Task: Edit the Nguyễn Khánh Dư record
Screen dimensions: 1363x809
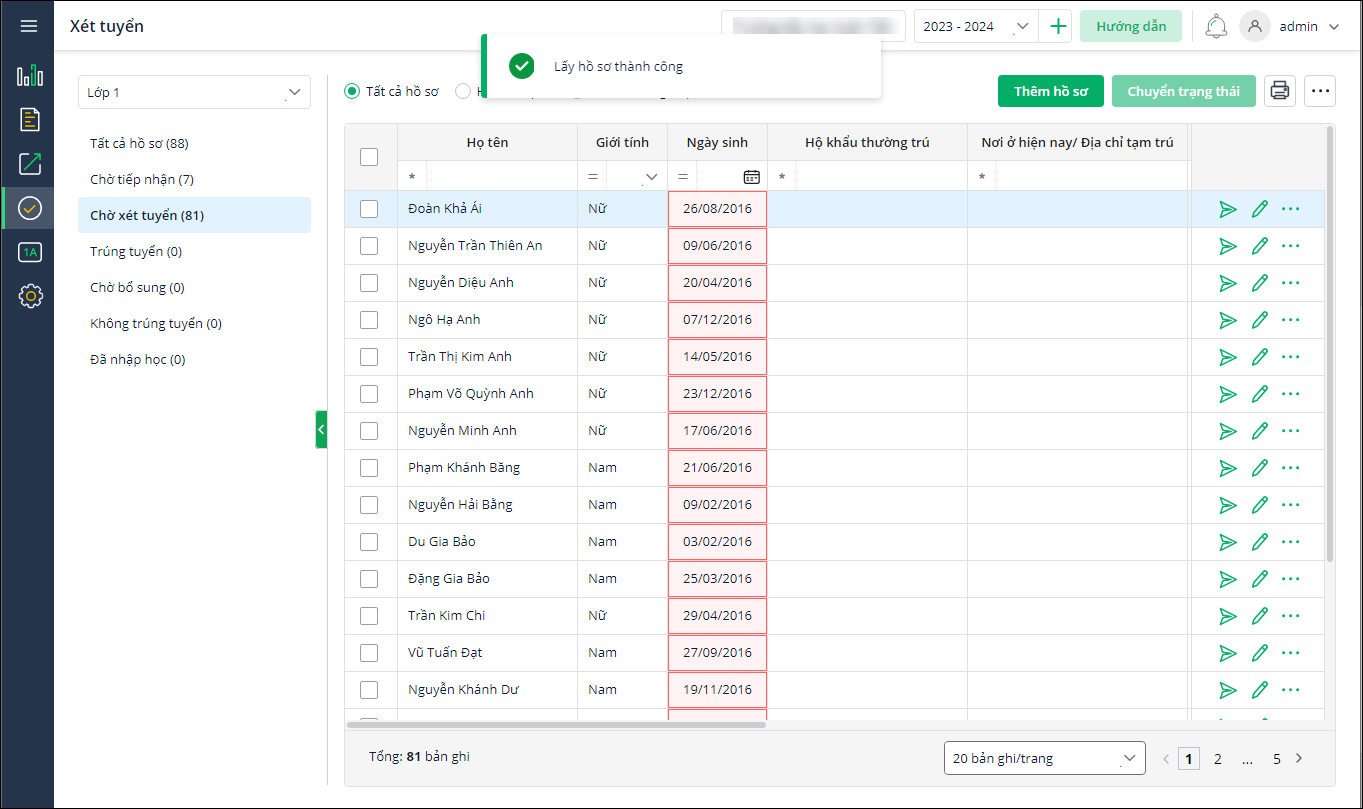Action: pyautogui.click(x=1260, y=690)
